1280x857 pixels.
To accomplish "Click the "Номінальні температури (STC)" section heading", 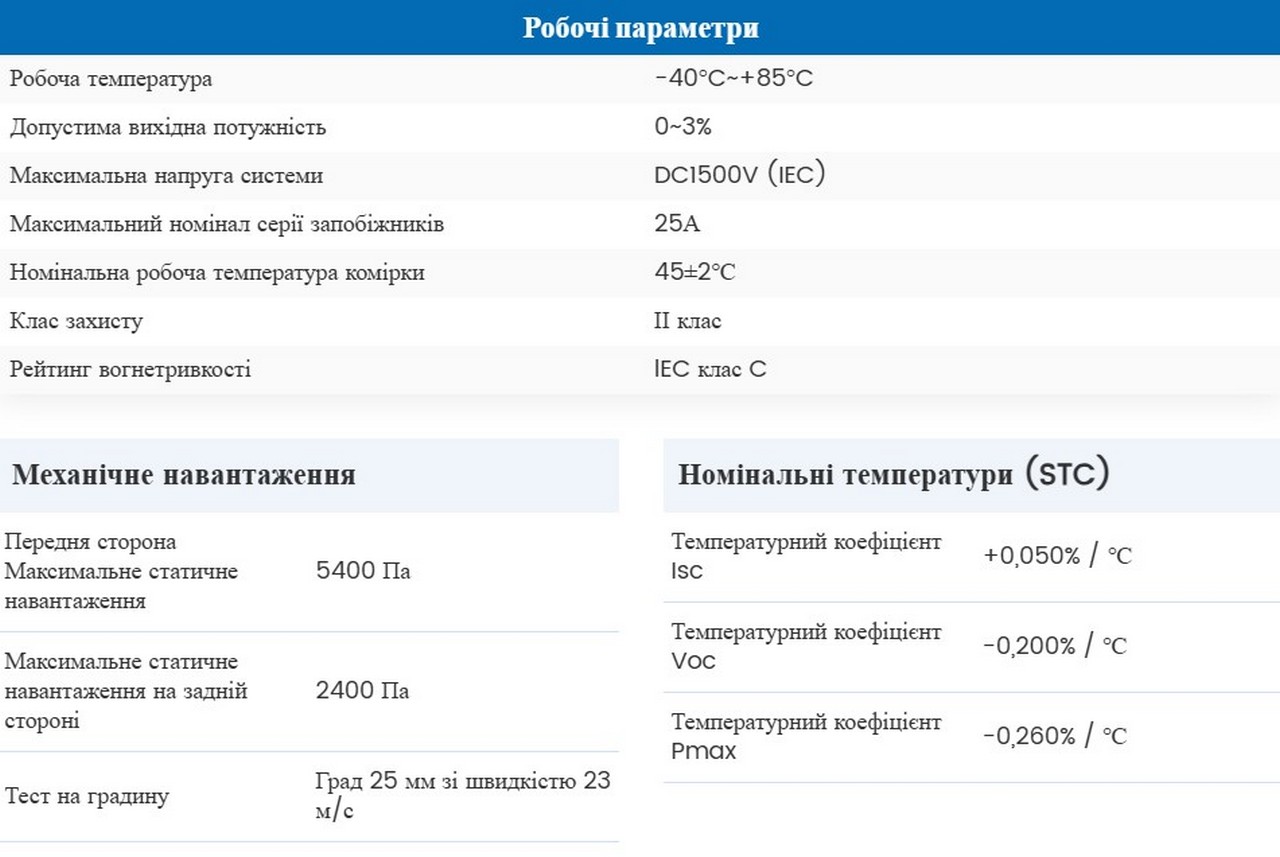I will [x=893, y=474].
